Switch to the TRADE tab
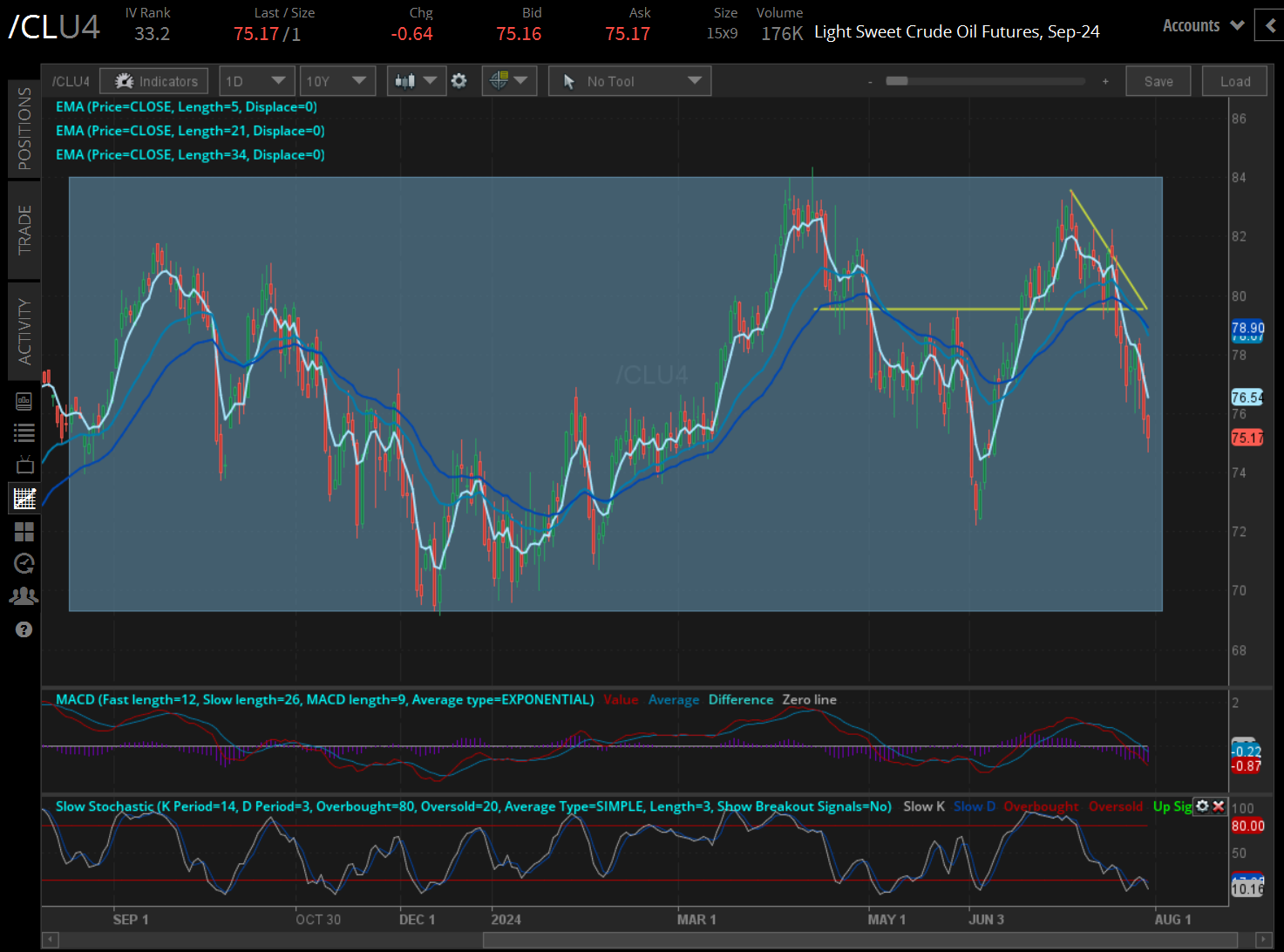The image size is (1284, 952). [24, 230]
